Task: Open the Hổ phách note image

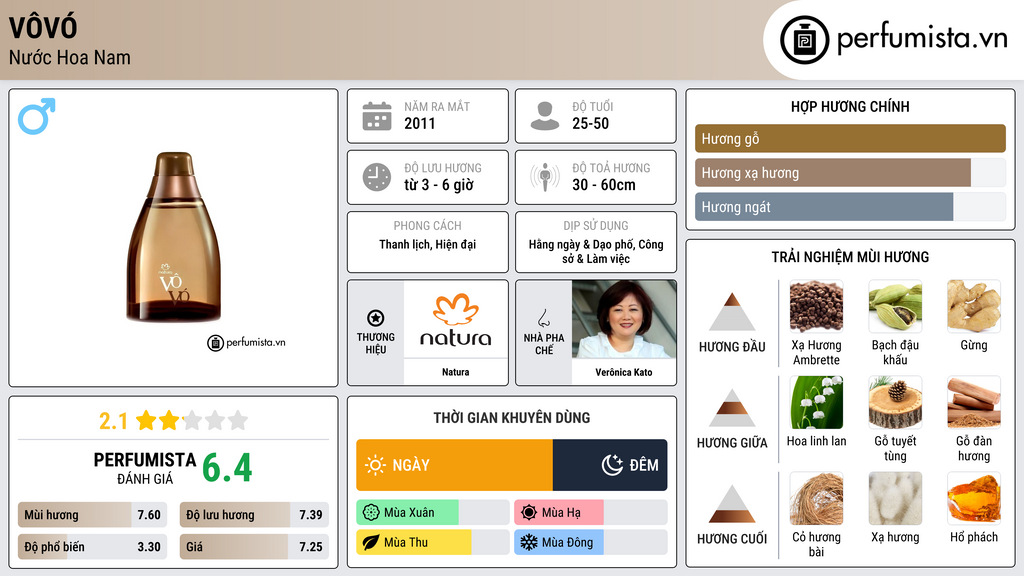Action: tap(974, 498)
